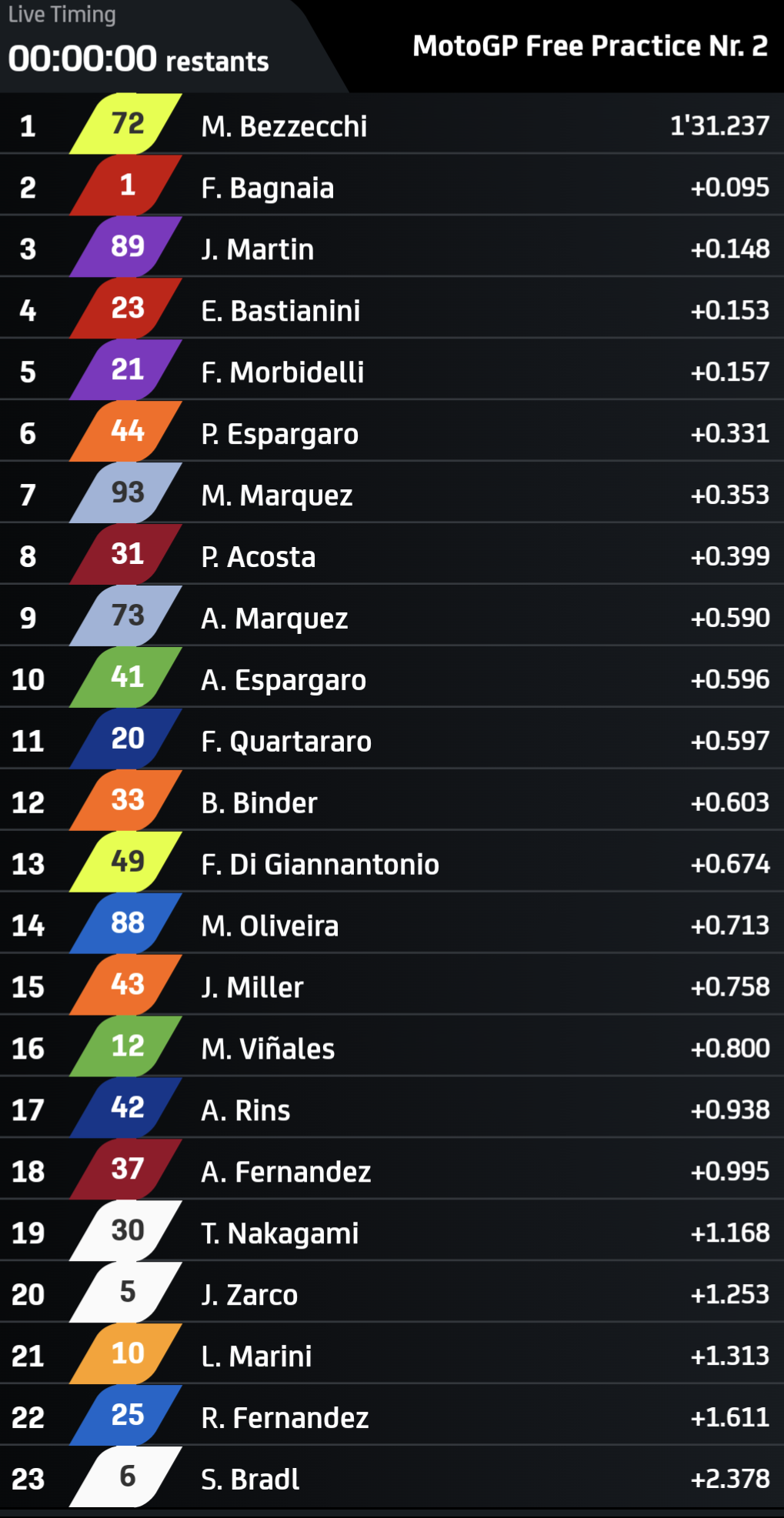
Task: Open rider F. Quartararo's entry
Action: coord(286,742)
